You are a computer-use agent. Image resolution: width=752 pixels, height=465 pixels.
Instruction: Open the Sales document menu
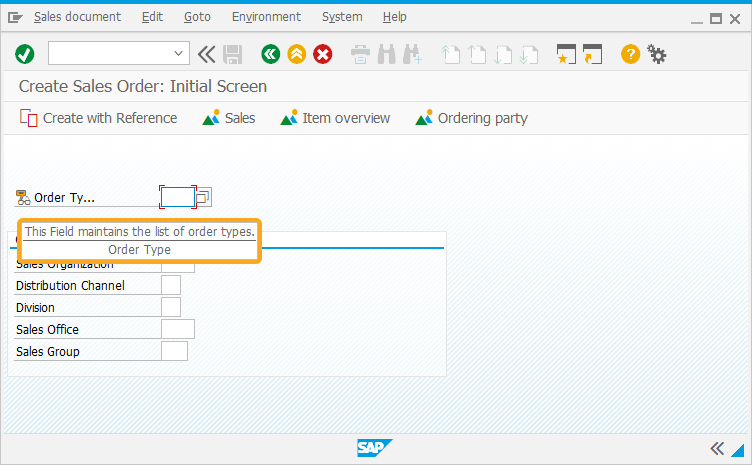coord(77,17)
